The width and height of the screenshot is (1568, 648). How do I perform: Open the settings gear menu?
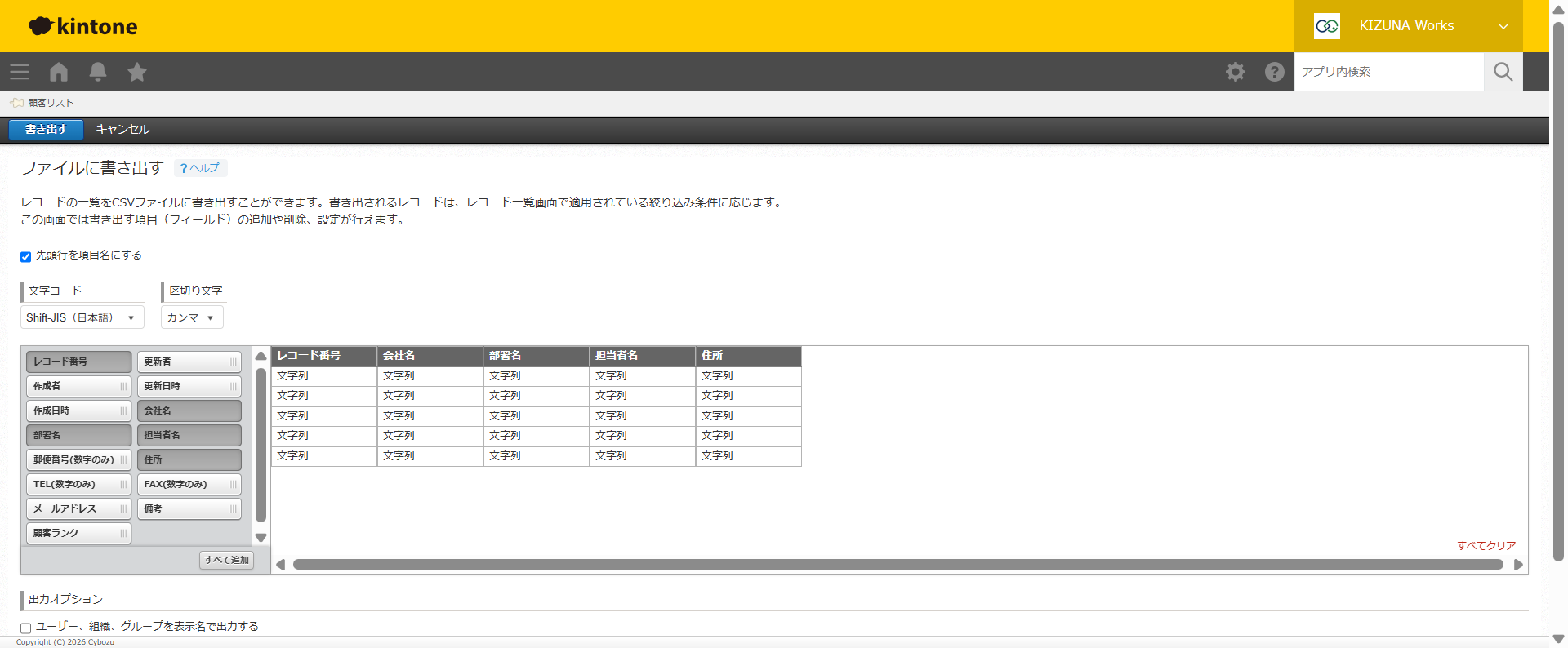coord(1236,72)
